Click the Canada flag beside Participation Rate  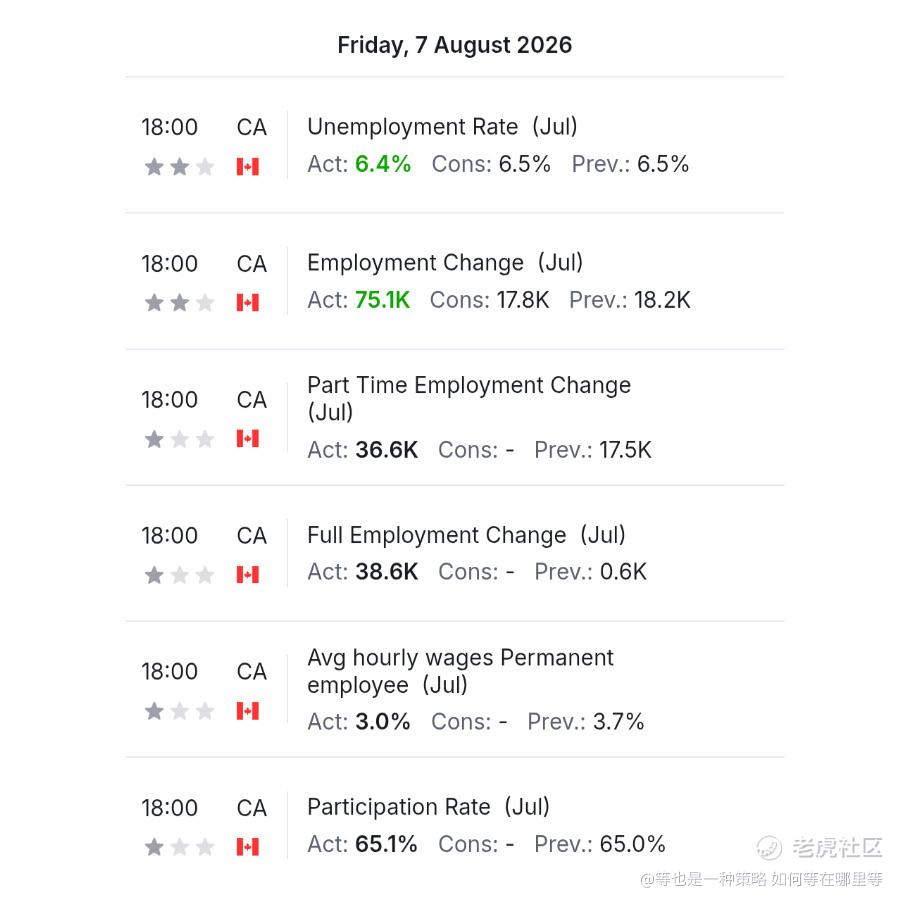(248, 847)
